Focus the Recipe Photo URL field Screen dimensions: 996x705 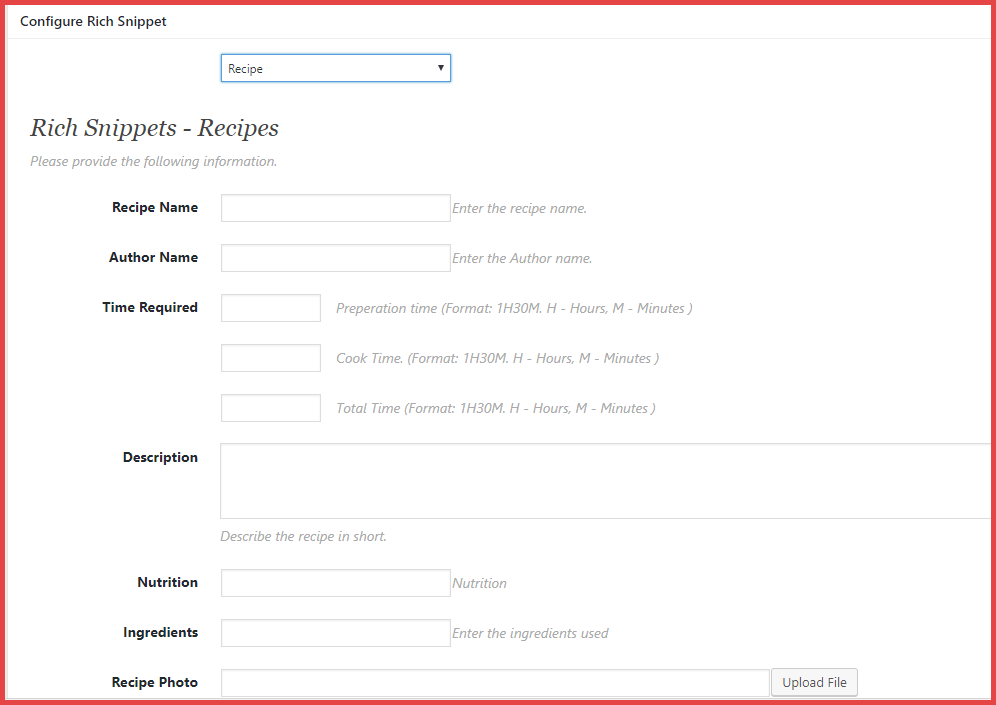(x=495, y=683)
